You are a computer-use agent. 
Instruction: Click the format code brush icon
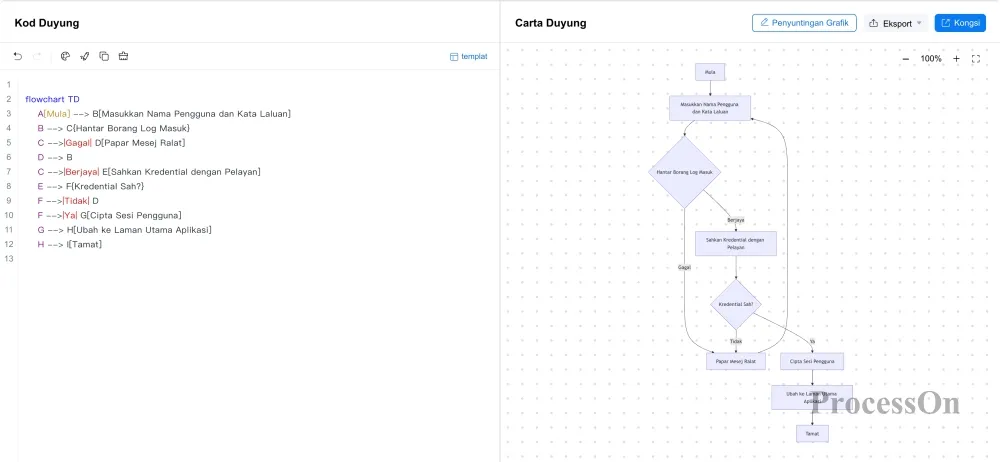[84, 56]
